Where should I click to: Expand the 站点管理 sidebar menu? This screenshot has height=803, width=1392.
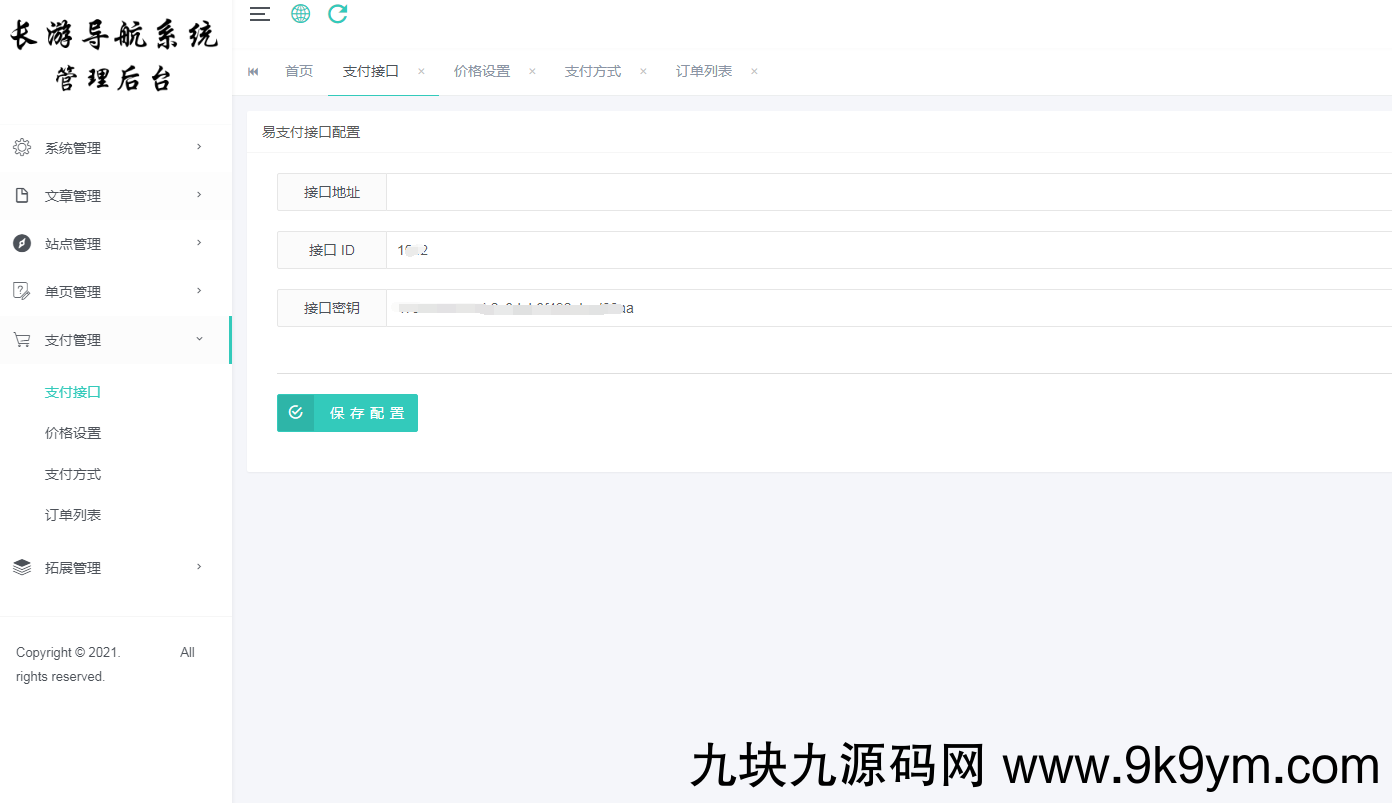point(110,244)
